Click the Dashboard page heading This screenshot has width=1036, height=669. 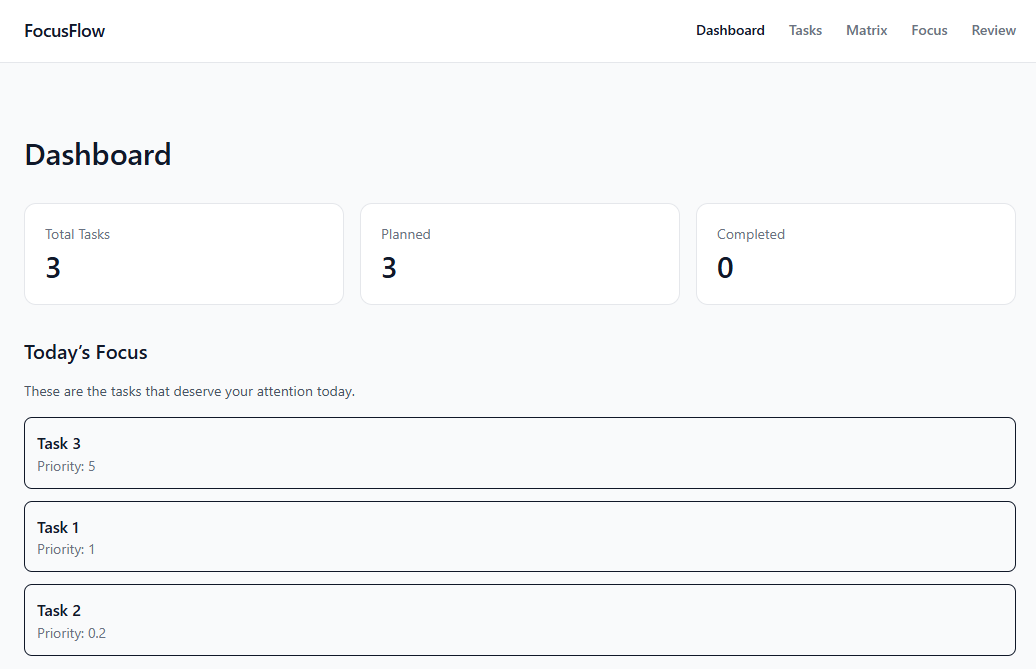98,155
